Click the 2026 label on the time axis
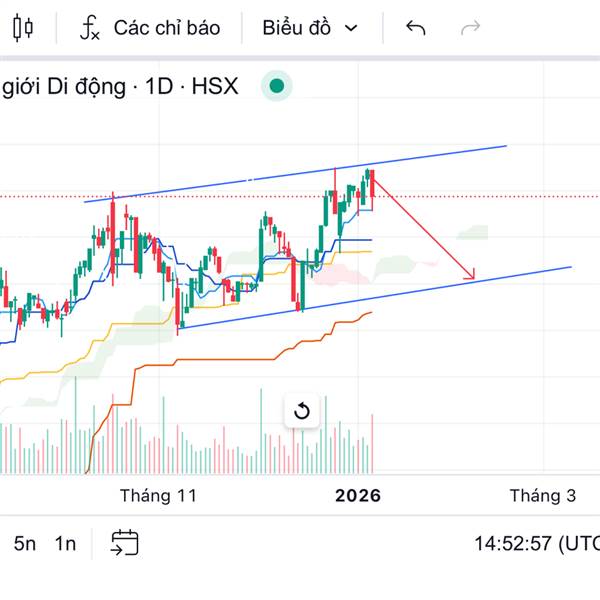The height and width of the screenshot is (600, 600). coord(358,495)
